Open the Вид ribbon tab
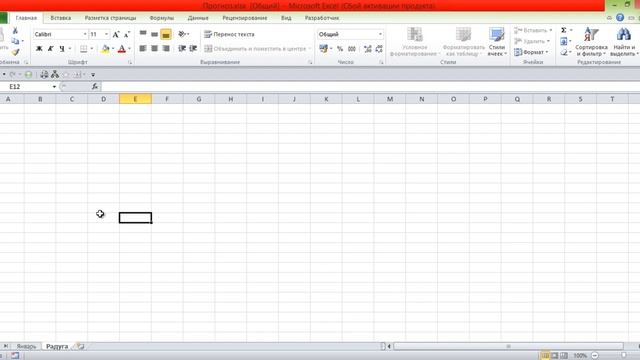Viewport: 640px width, 360px height. coord(286,18)
